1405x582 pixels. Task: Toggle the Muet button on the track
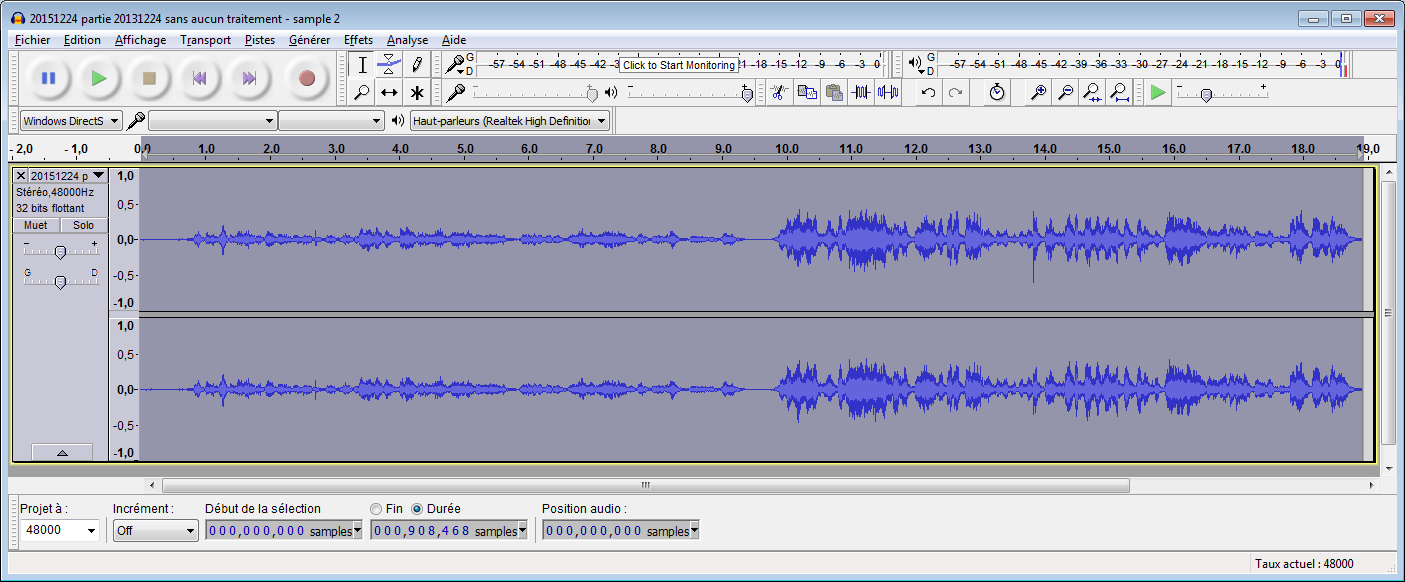(x=35, y=225)
